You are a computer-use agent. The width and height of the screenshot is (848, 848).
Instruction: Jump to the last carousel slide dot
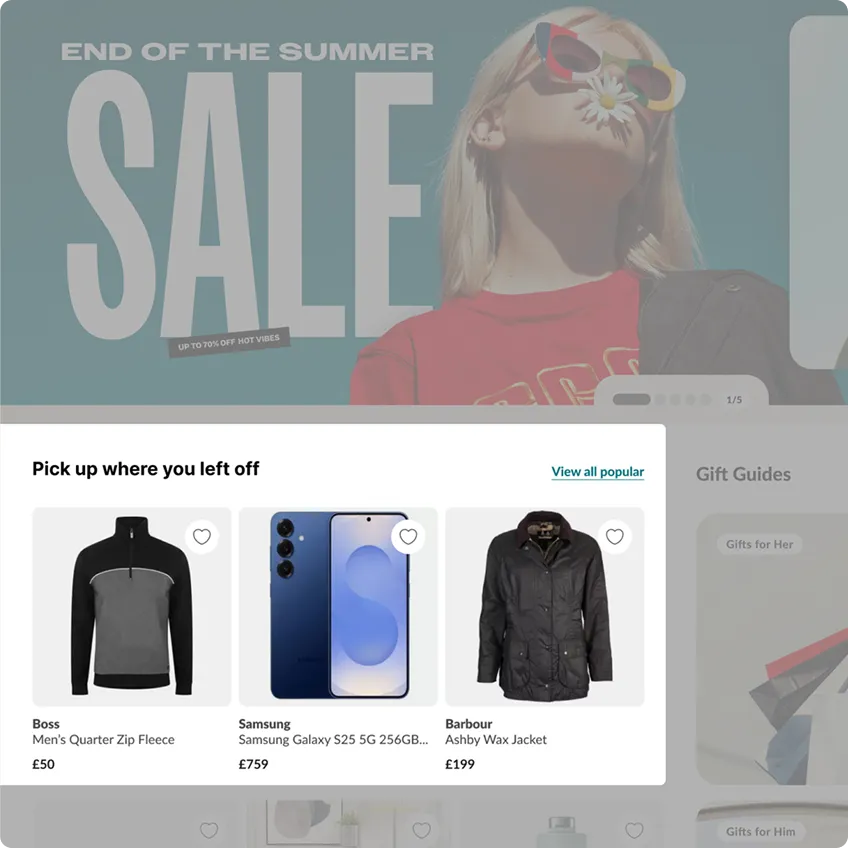coord(705,400)
